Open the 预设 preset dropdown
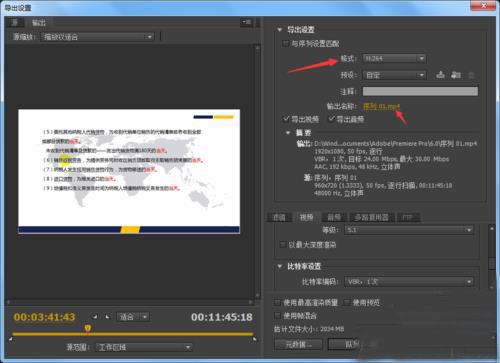Screen dimensions: 500x363 tap(395, 75)
